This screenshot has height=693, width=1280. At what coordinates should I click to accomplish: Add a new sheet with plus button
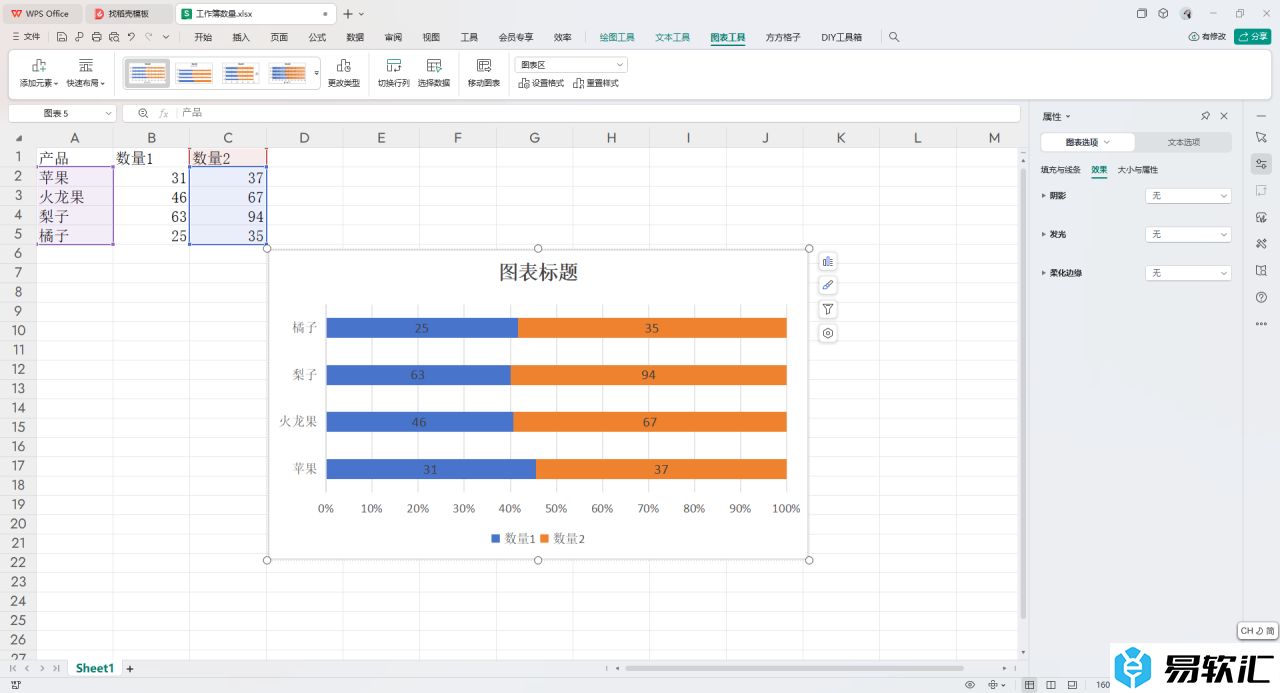click(x=129, y=668)
